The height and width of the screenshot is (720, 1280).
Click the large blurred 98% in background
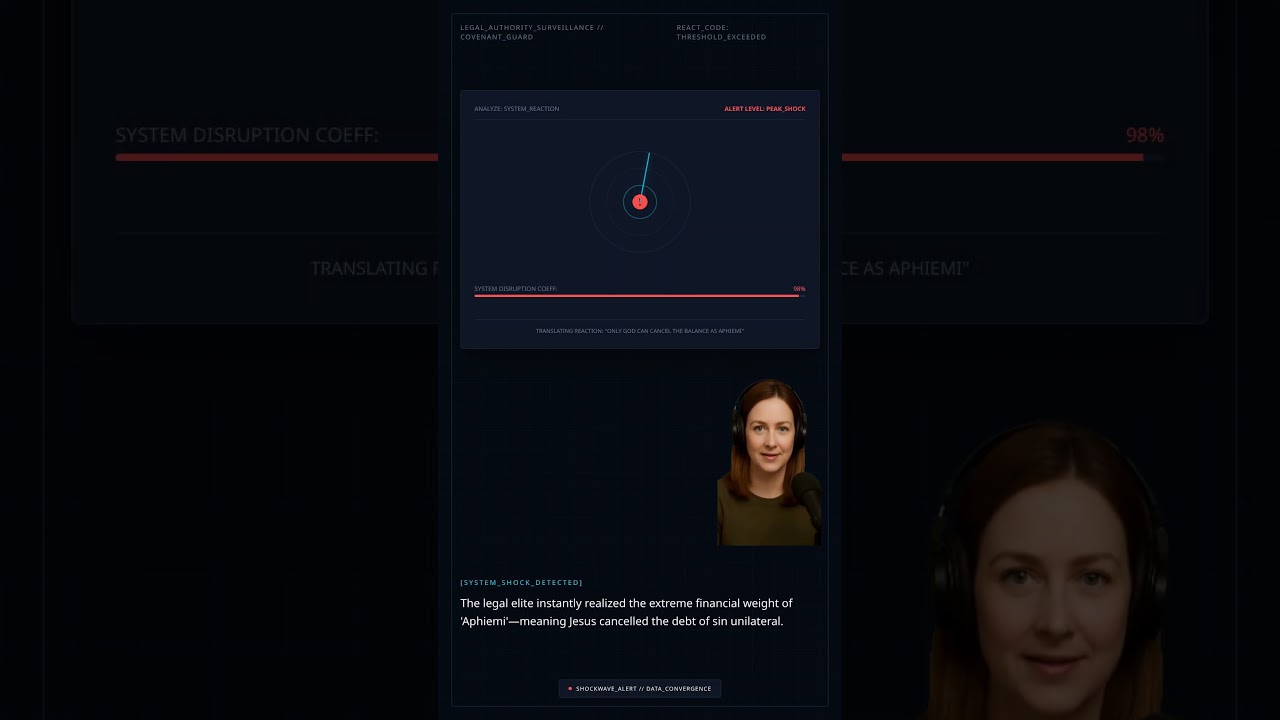pos(1145,135)
